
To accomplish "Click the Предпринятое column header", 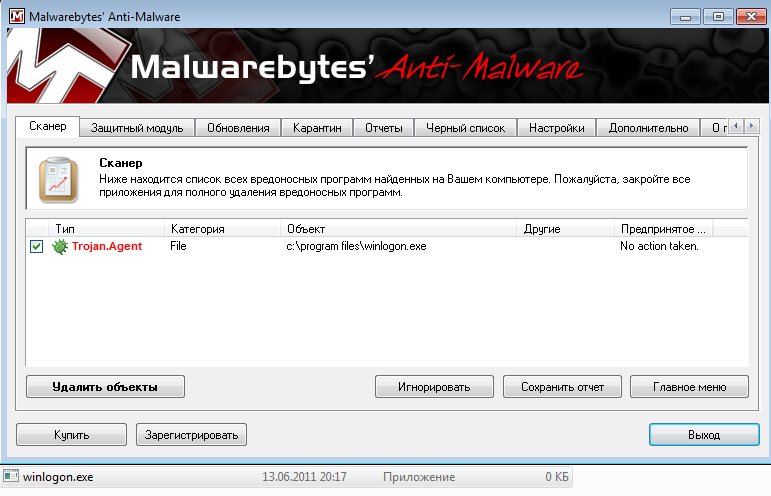I will point(664,229).
